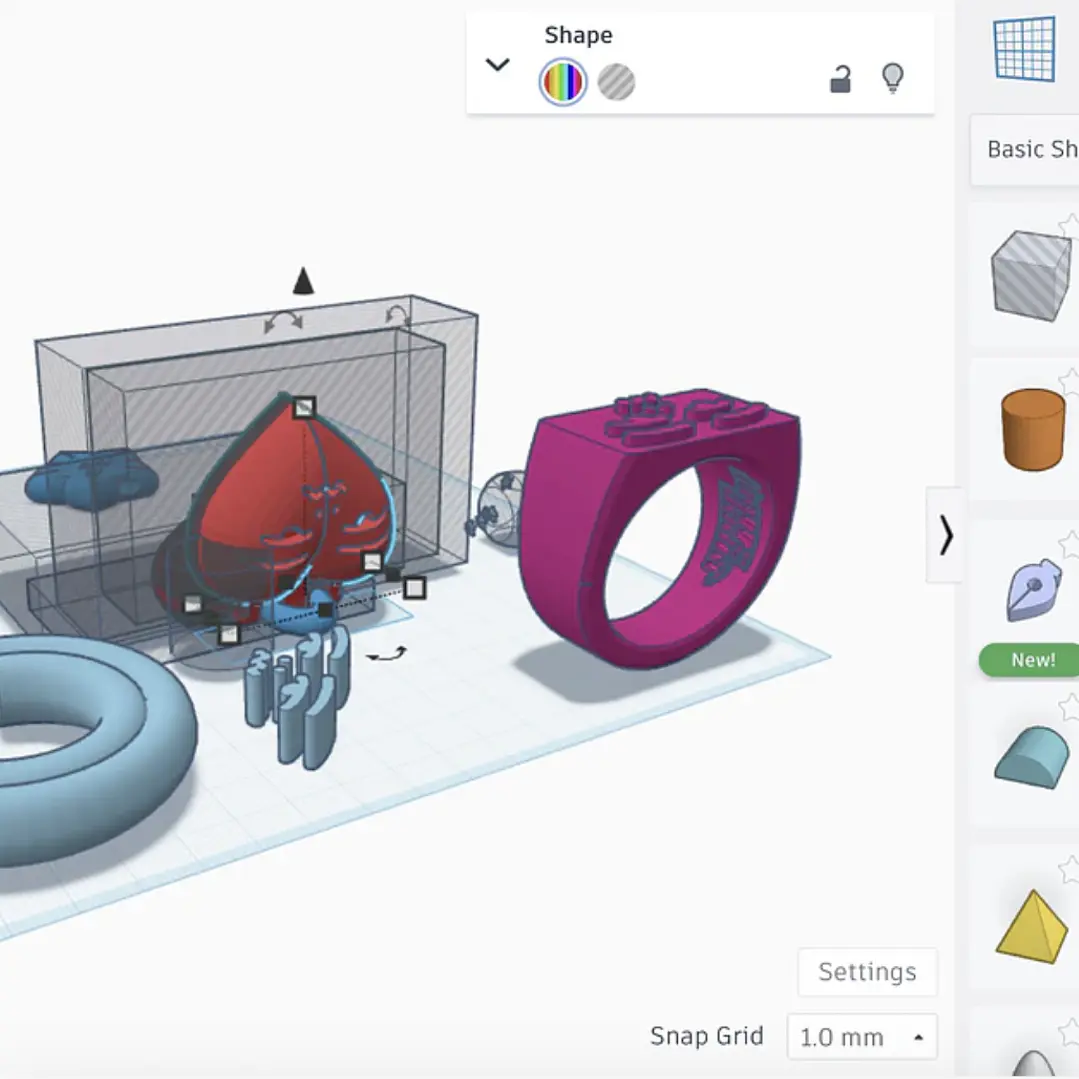Select the light blue letters cluster
Screen dimensions: 1079x1079
pos(297,696)
